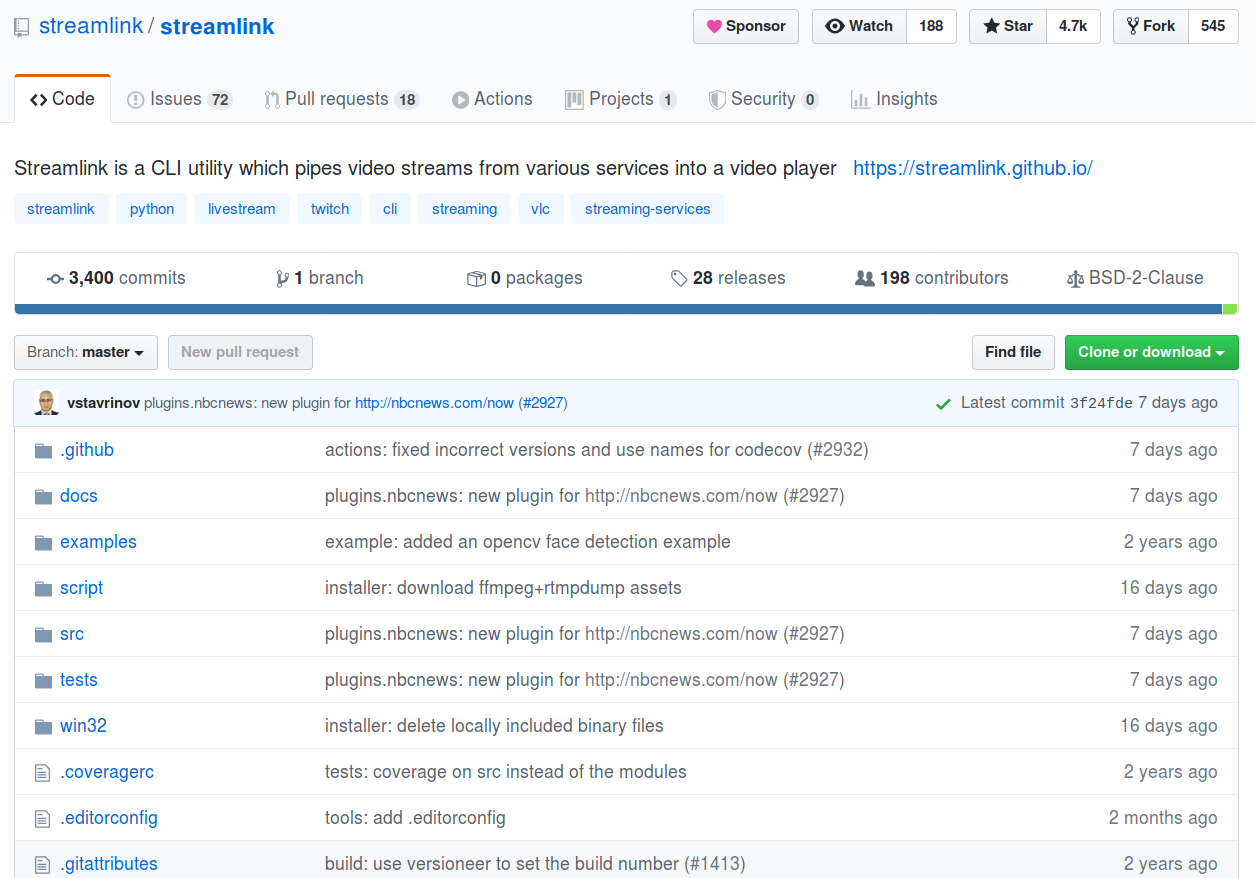The height and width of the screenshot is (878, 1255).
Task: Select the vlc topic tag
Action: click(541, 209)
